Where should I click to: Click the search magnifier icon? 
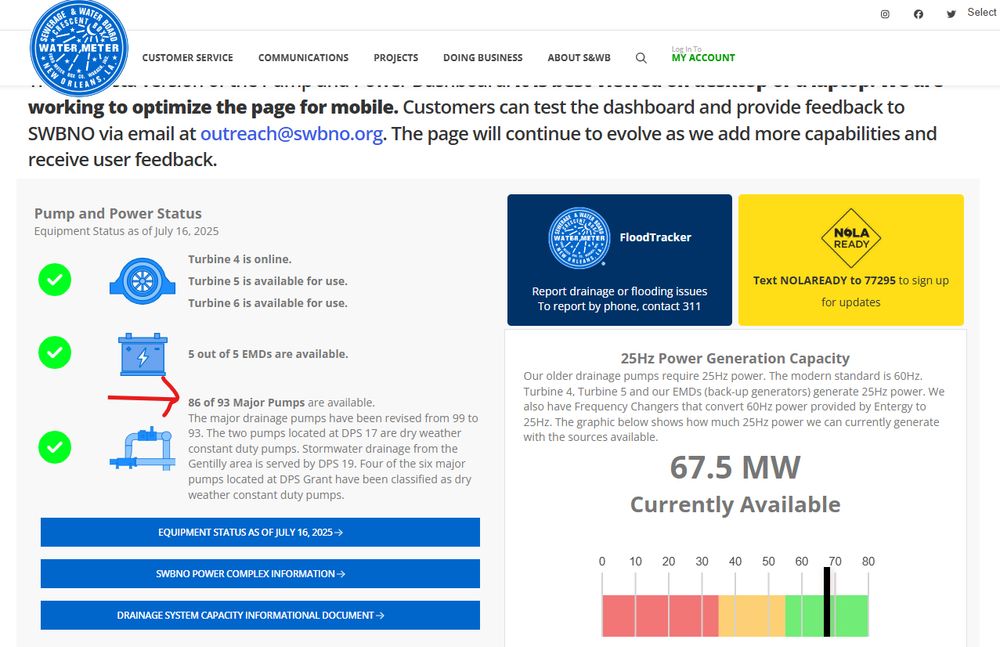[641, 58]
